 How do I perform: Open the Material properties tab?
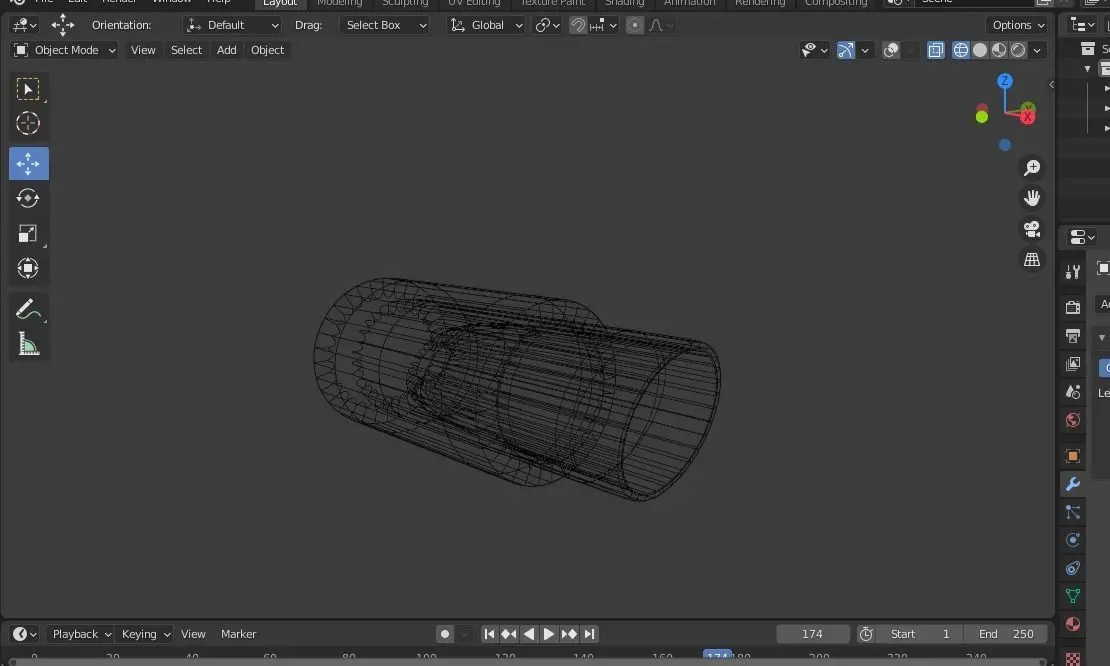(1073, 624)
